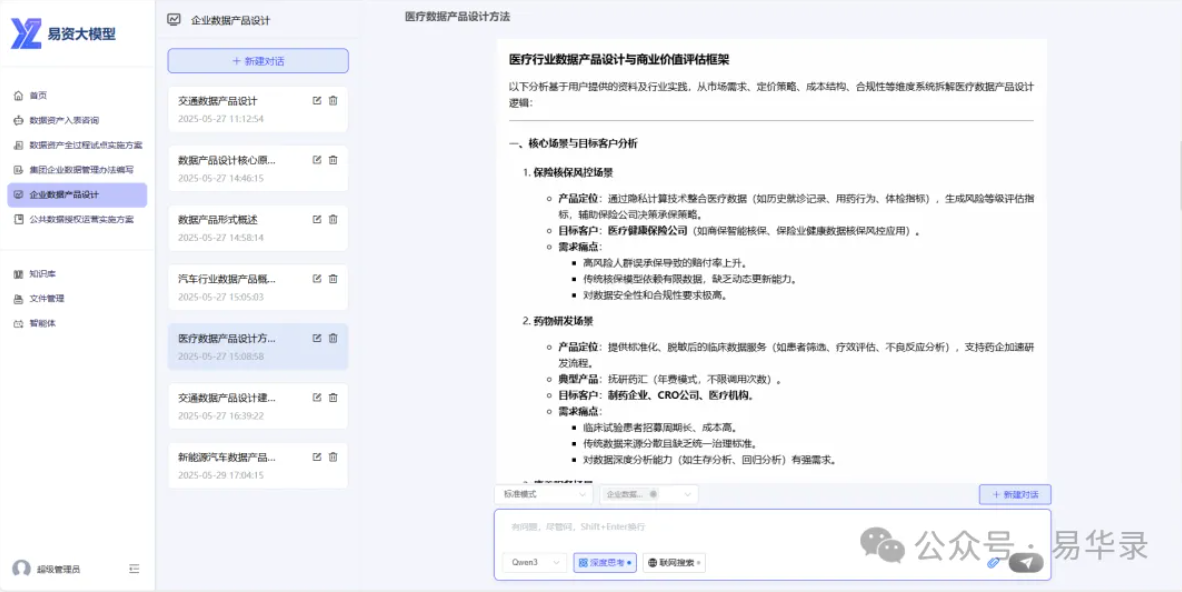Rename the 数据产品形式概述 conversation
This screenshot has width=1182, height=592.
pyautogui.click(x=317, y=219)
